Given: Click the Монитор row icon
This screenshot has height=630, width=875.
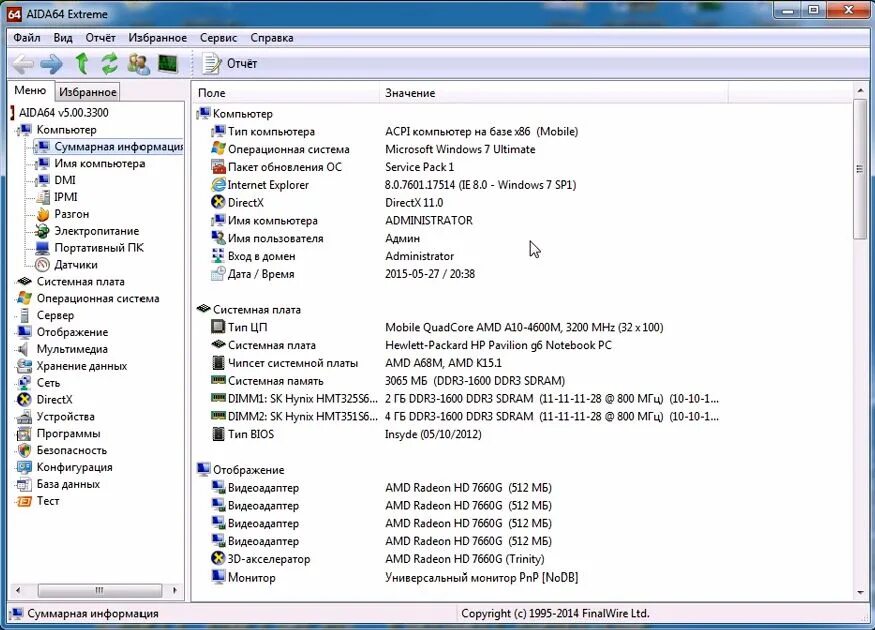Looking at the screenshot, I should [218, 576].
